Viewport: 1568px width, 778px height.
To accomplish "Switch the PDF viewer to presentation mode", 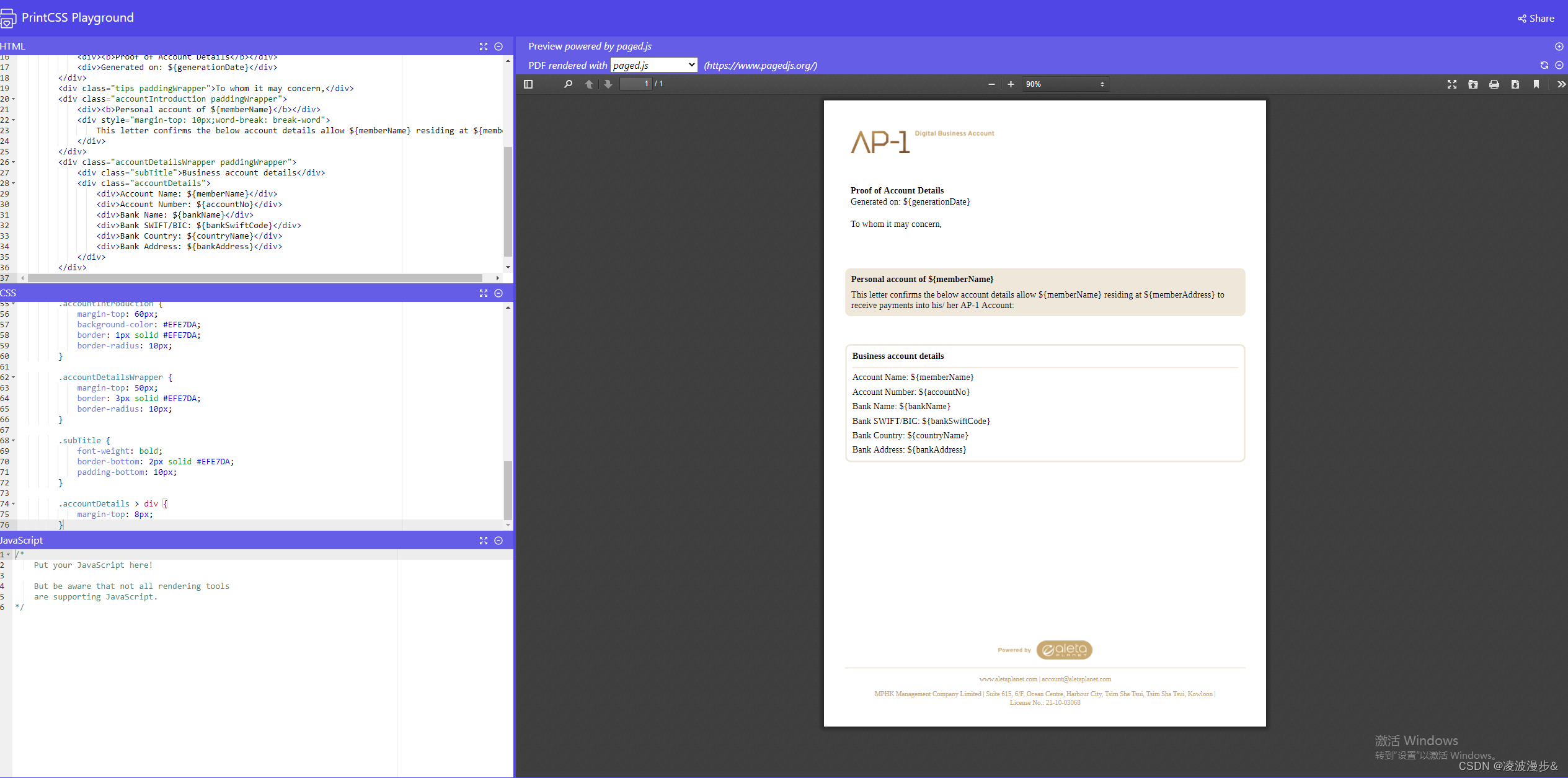I will tap(1452, 84).
